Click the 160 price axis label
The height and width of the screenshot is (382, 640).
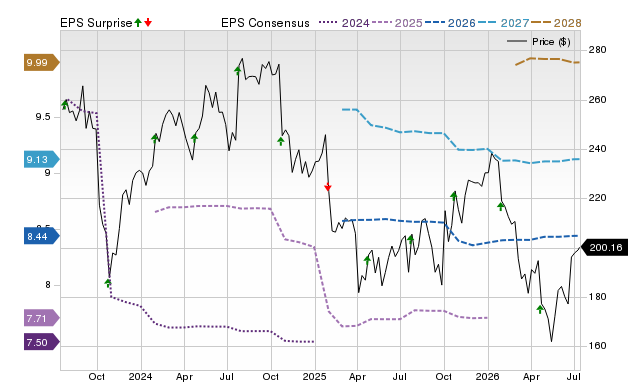[x=598, y=346]
